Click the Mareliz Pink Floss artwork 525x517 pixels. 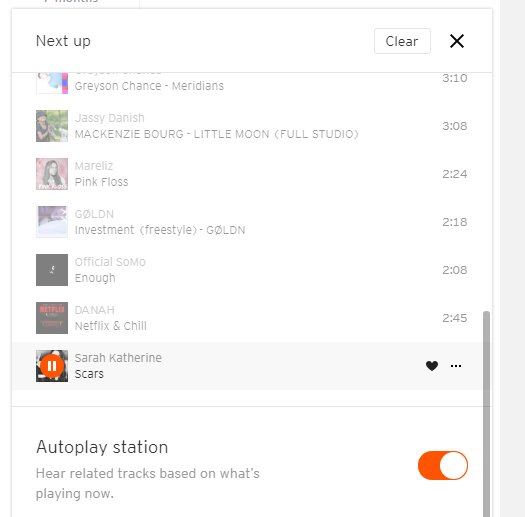52,174
